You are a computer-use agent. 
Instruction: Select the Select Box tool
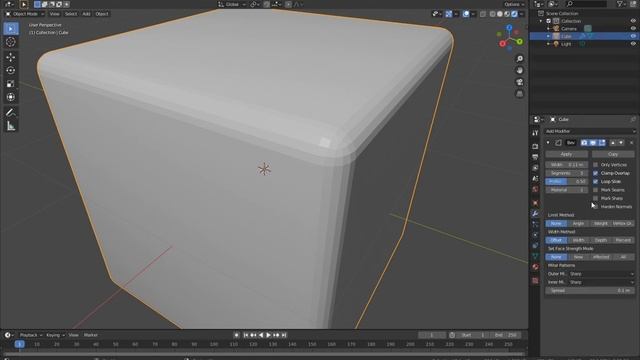click(11, 29)
